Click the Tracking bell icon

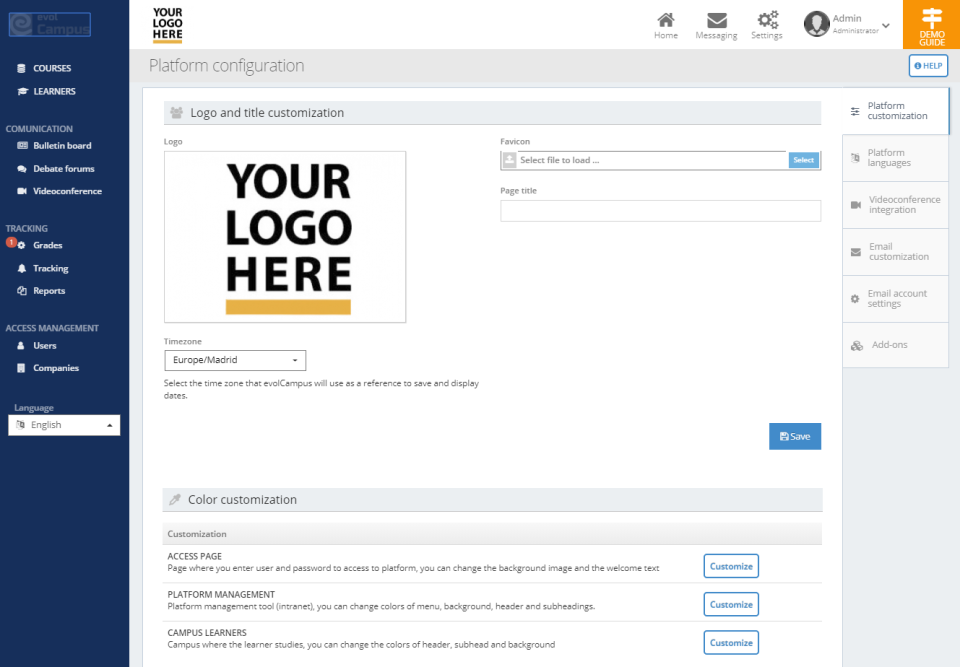pyautogui.click(x=21, y=268)
